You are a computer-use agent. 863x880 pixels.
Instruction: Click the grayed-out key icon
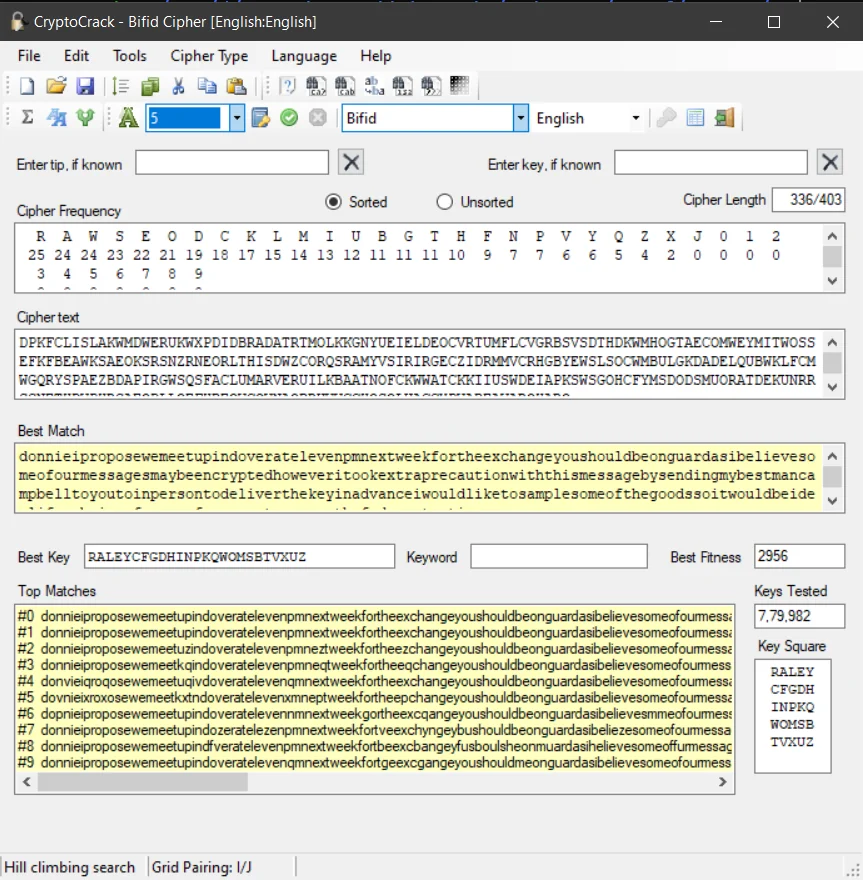pos(667,118)
